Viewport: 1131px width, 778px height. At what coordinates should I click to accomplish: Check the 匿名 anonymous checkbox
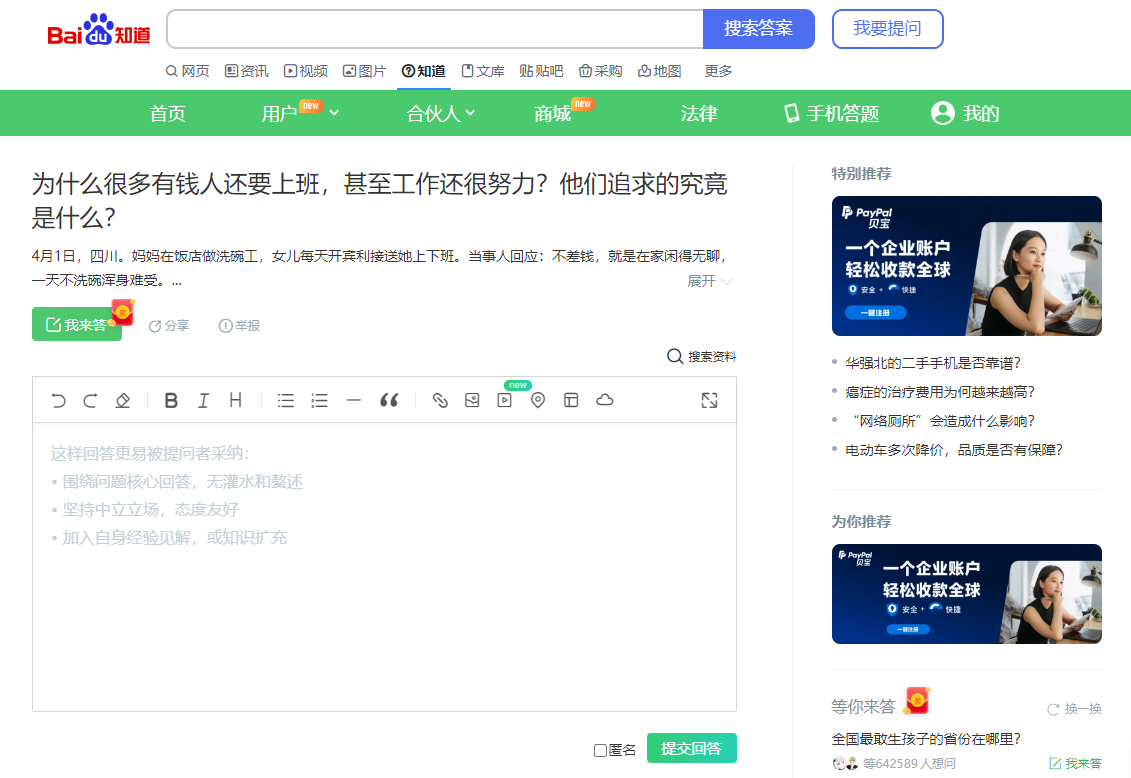[600, 750]
